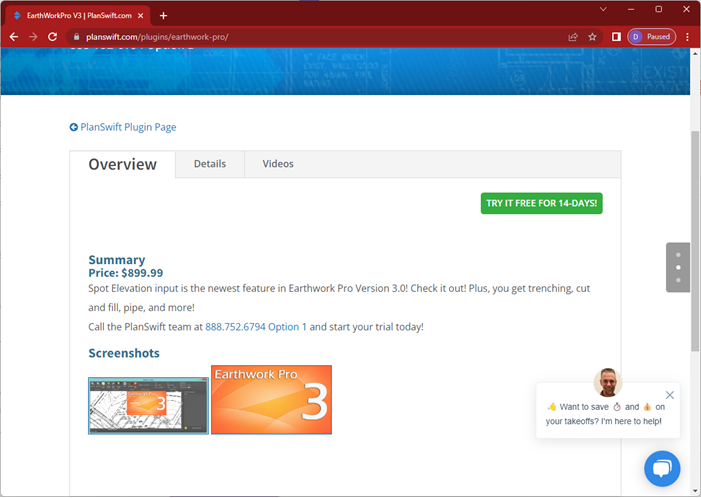Close the EarthWorkPro V3 tab
Screen dimensions: 701x498
pyautogui.click(x=140, y=16)
